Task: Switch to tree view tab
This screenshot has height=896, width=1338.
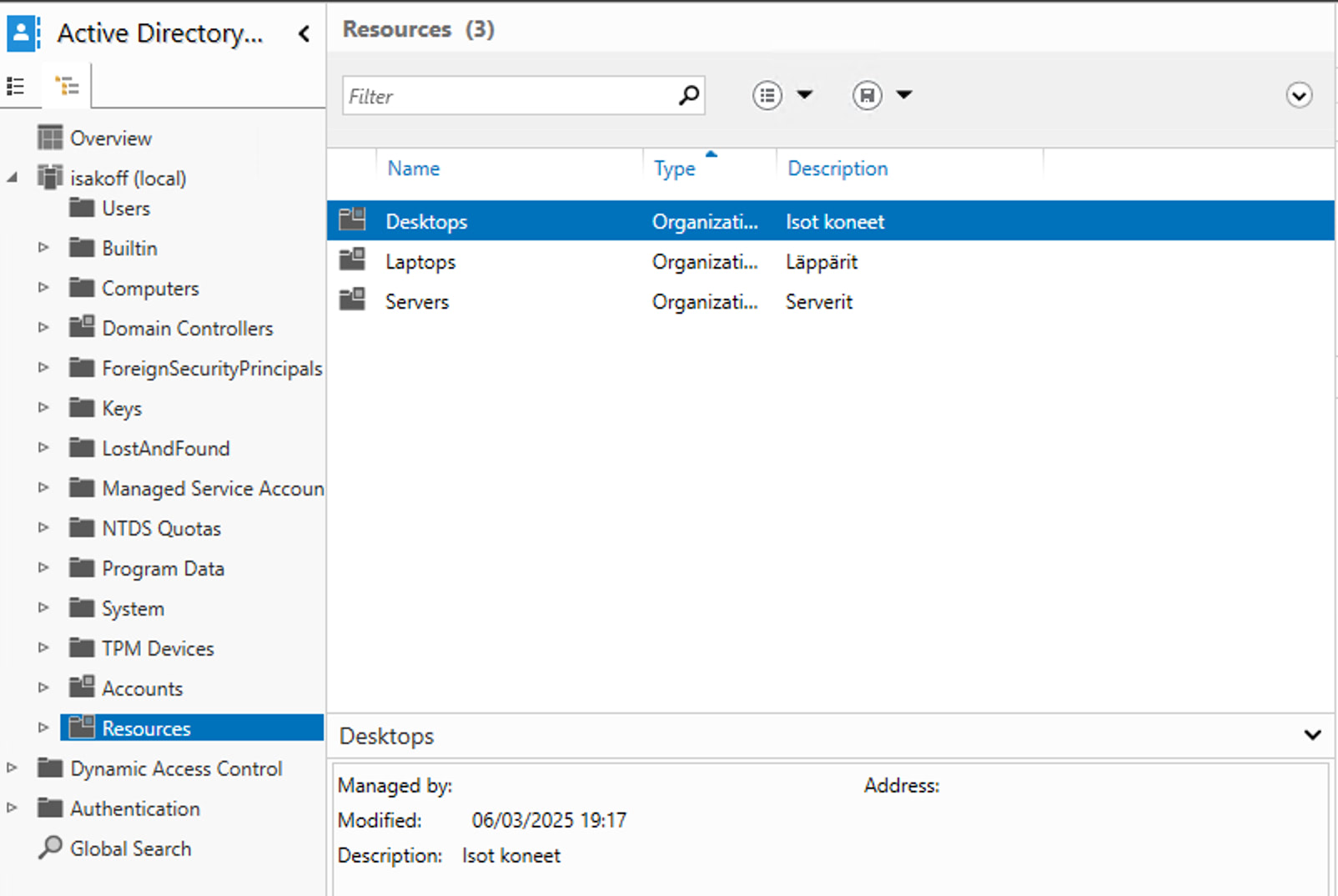Action: 67,86
